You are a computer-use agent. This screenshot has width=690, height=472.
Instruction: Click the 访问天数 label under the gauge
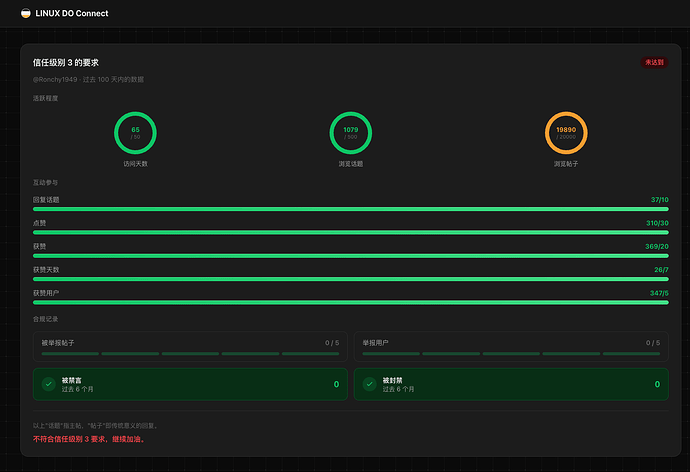click(x=135, y=164)
